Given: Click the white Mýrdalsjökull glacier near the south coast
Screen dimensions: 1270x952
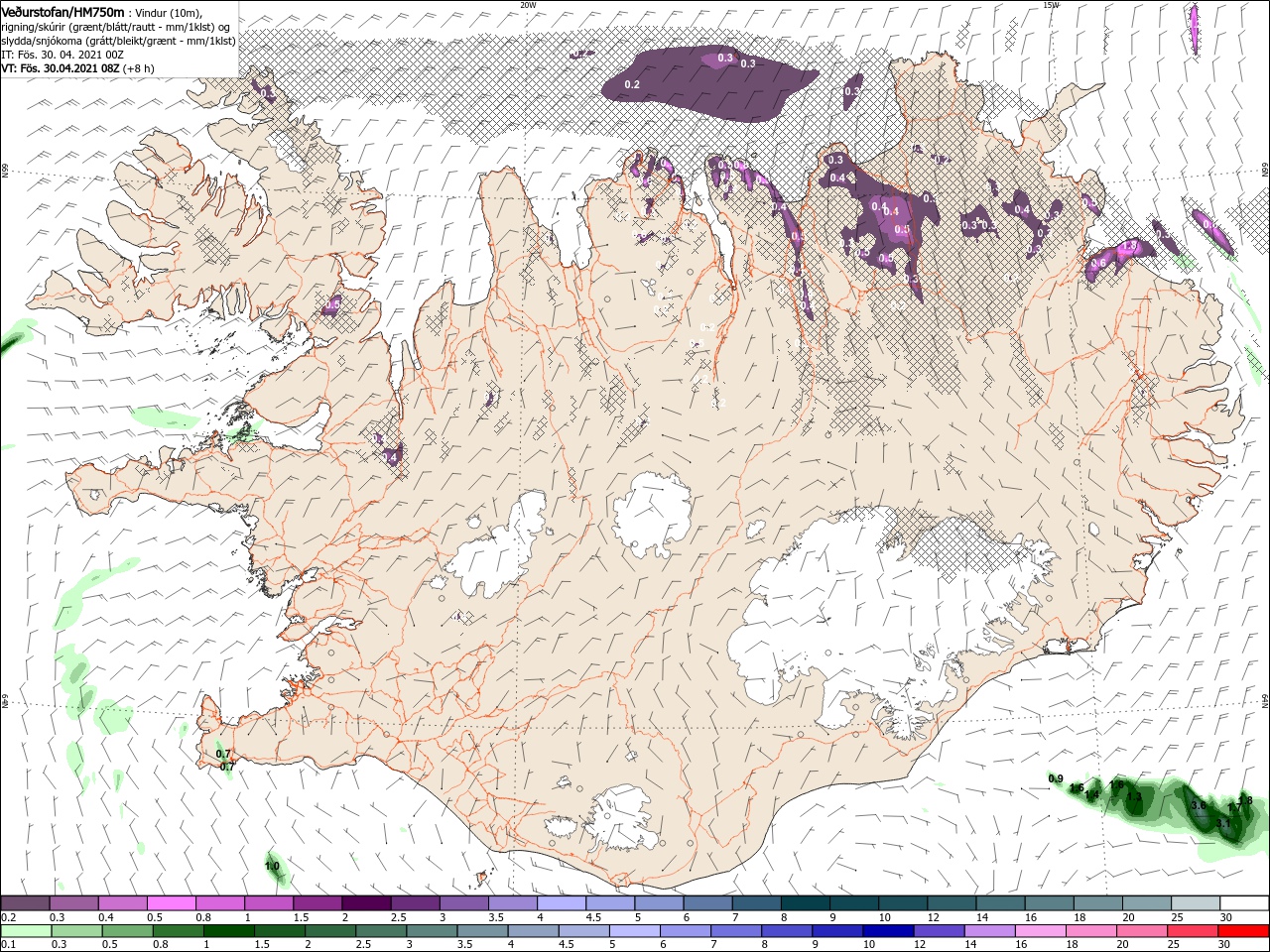Looking at the screenshot, I should pyautogui.click(x=623, y=818).
